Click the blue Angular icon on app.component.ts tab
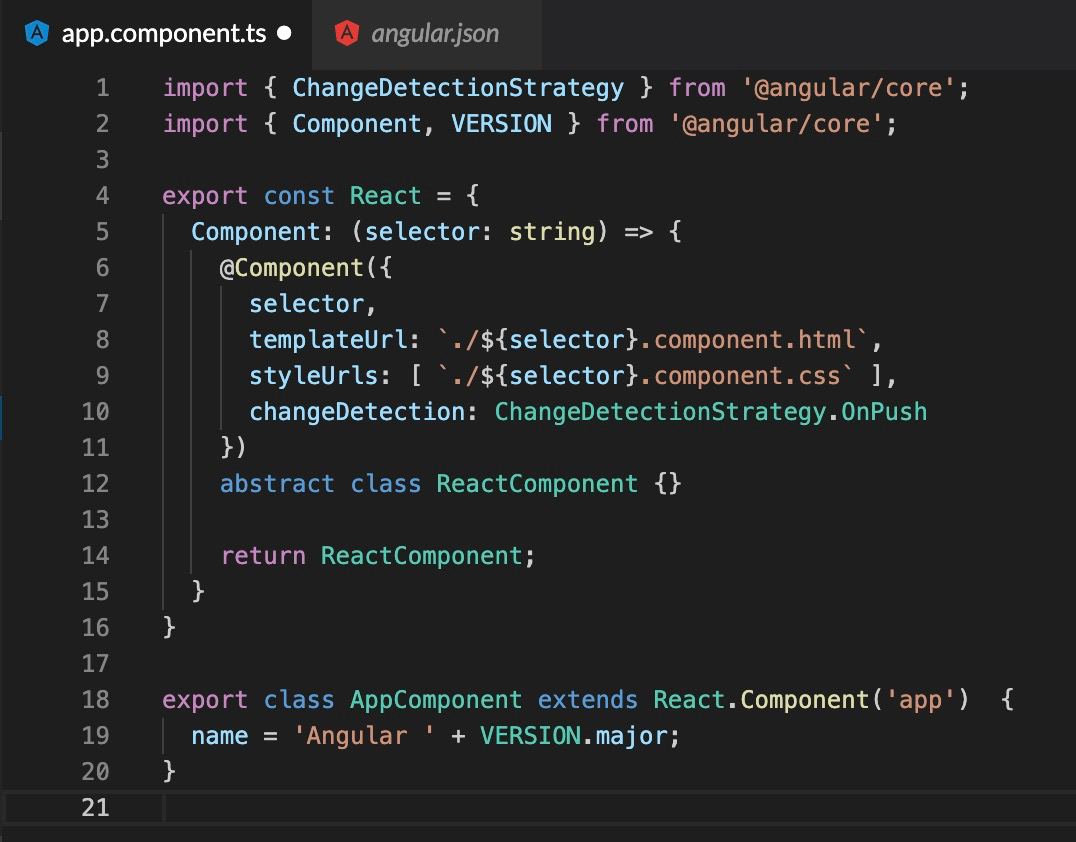Screen dimensions: 1076x842 tap(36, 33)
